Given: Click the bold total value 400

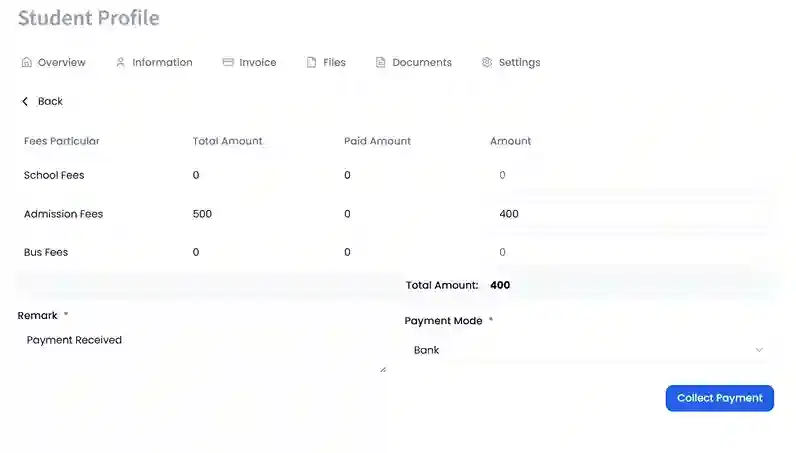Looking at the screenshot, I should coord(500,285).
